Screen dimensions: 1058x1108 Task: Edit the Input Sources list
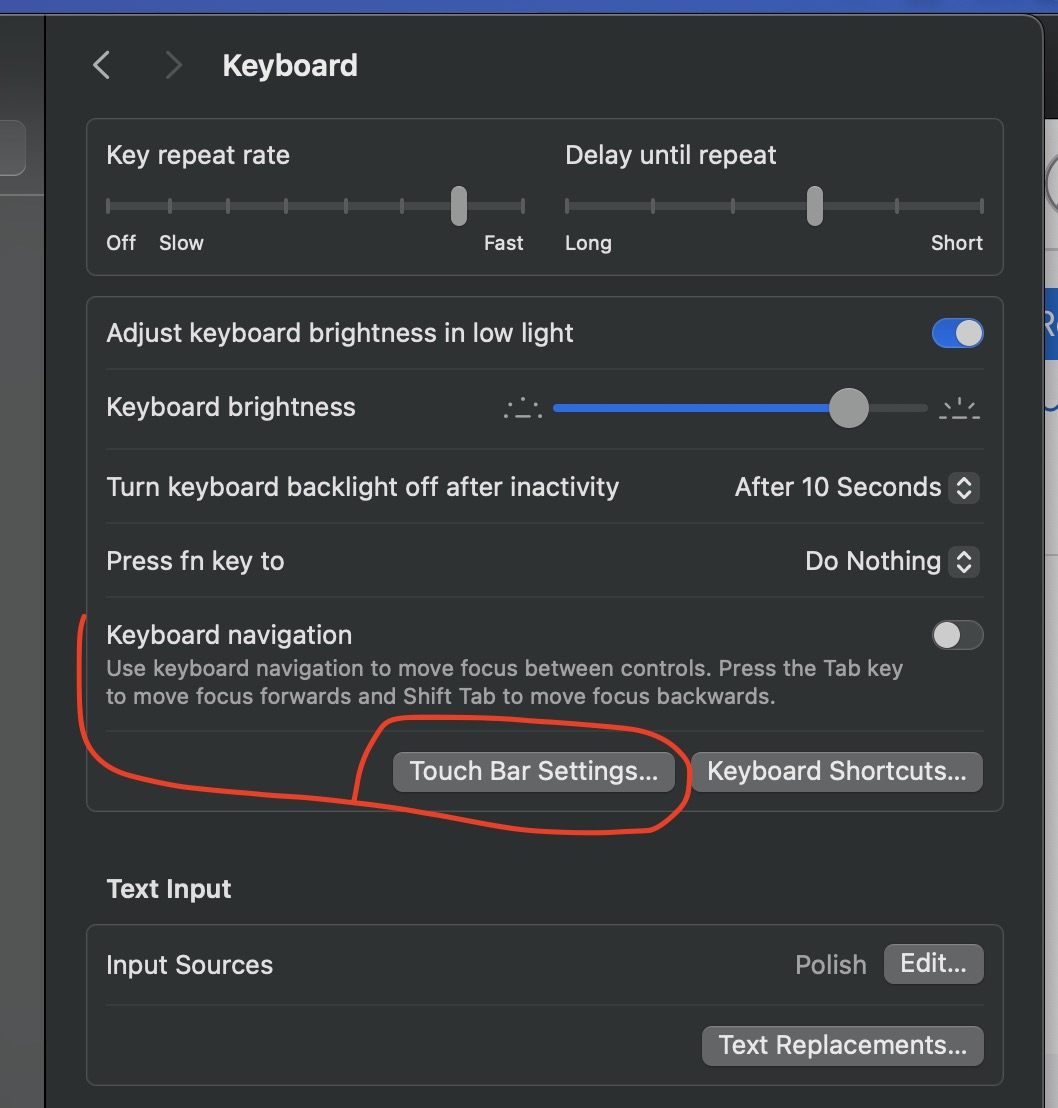click(x=933, y=963)
